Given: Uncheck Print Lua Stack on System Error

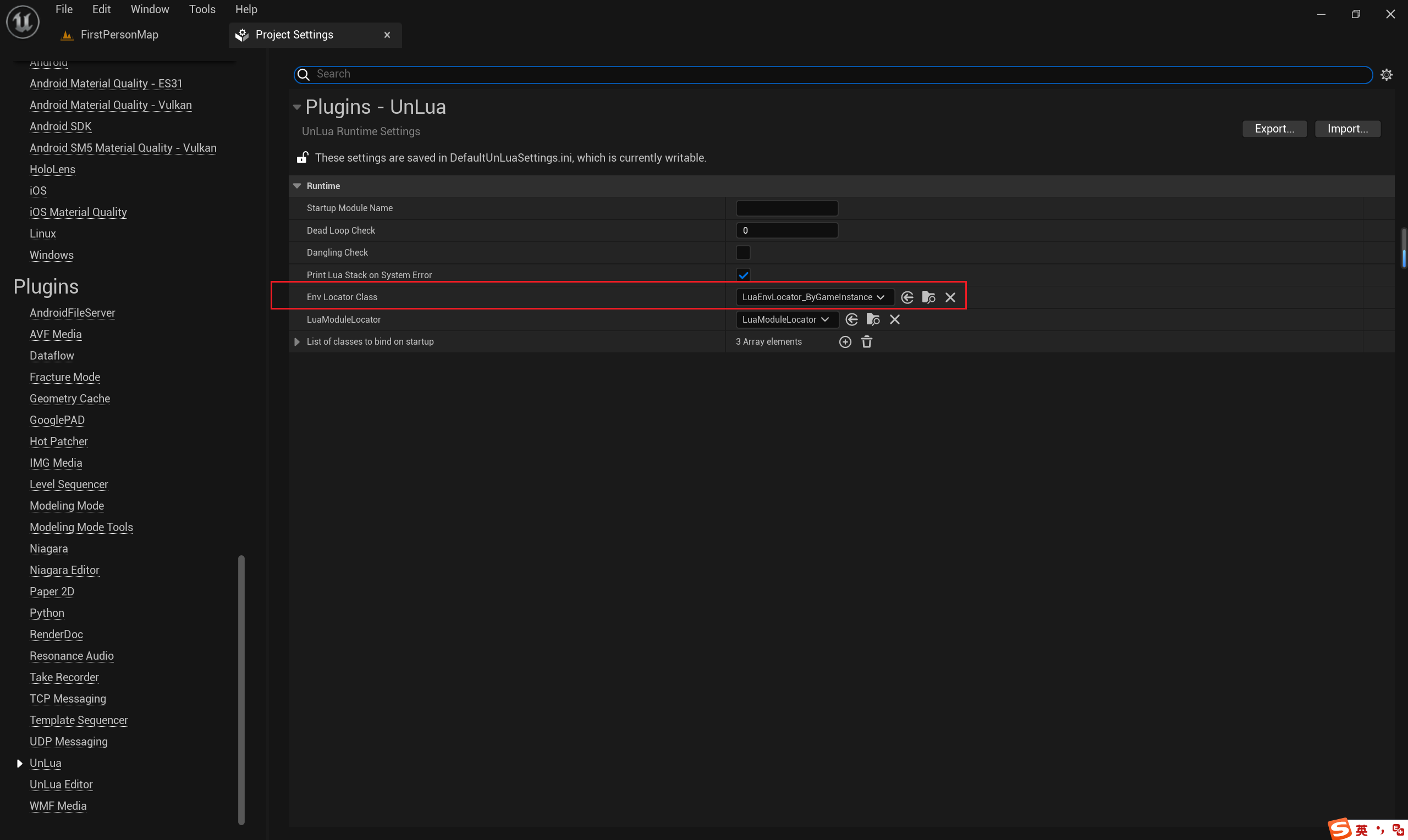Looking at the screenshot, I should 743,274.
